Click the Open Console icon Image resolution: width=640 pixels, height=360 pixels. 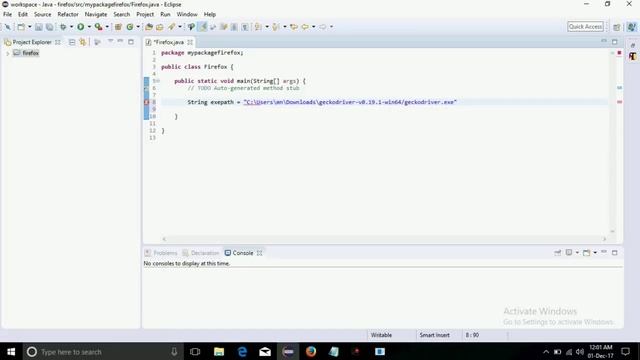pyautogui.click(x=586, y=253)
